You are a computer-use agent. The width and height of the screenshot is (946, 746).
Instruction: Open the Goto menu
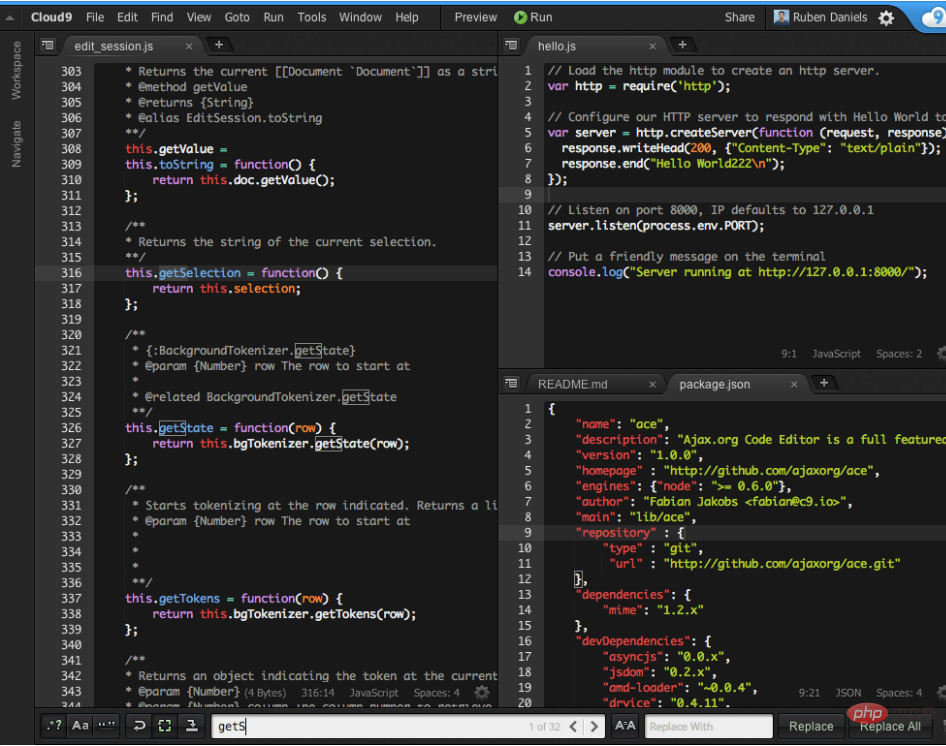pos(237,18)
